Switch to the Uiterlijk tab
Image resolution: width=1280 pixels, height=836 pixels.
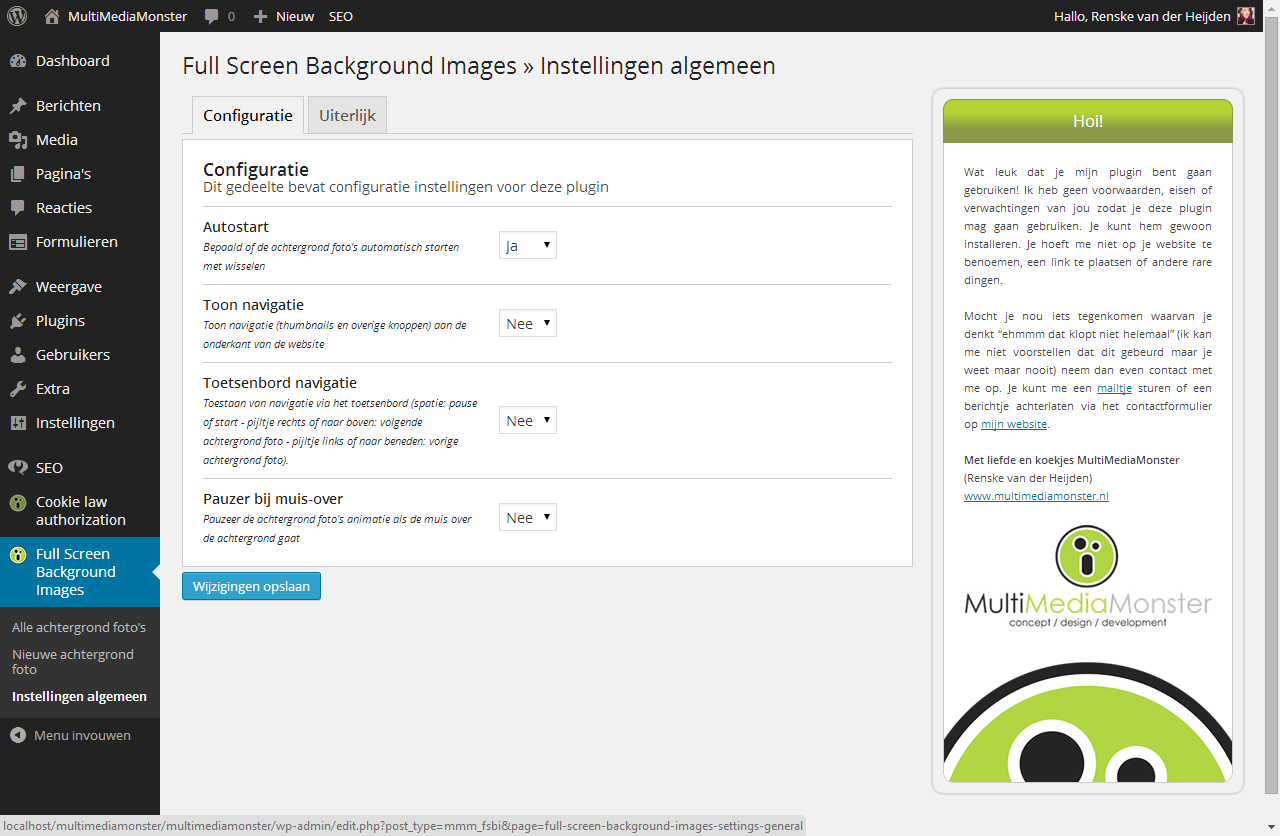[347, 115]
